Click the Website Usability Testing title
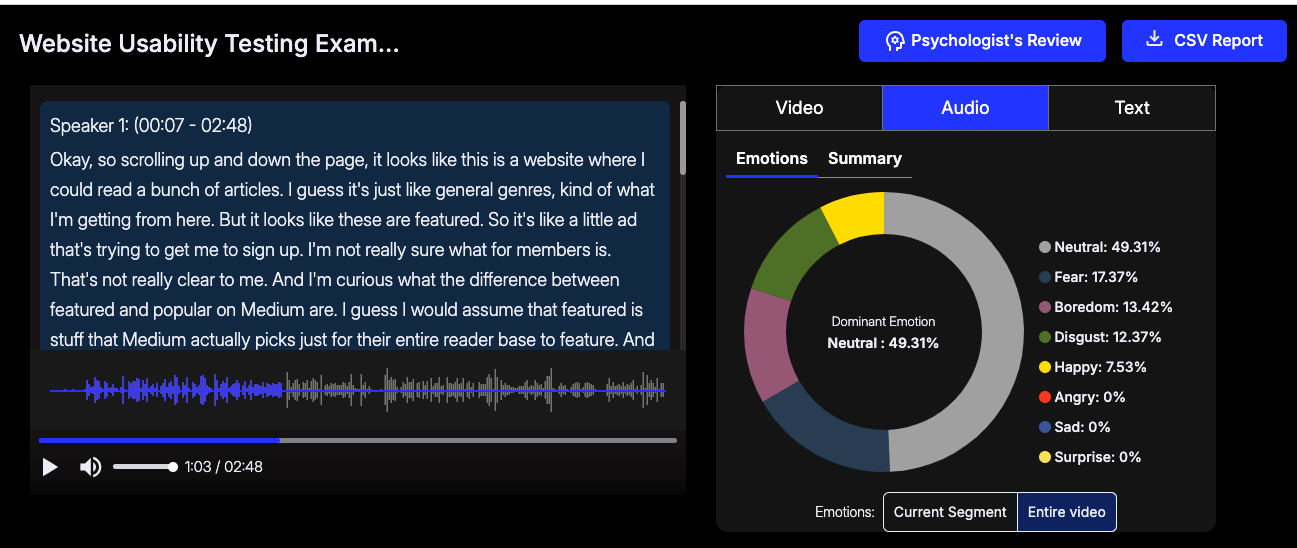The height and width of the screenshot is (548, 1297). pos(209,43)
